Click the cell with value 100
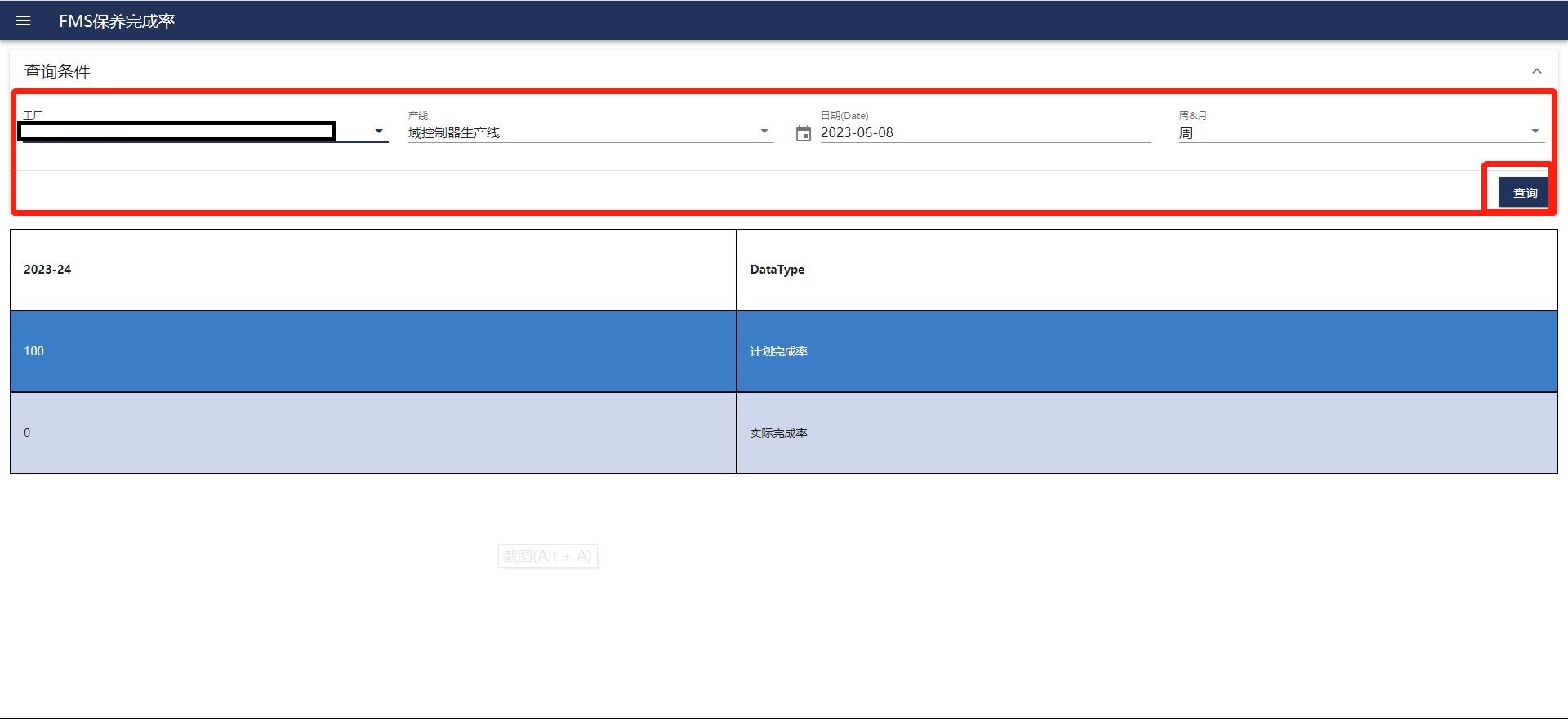 [373, 351]
